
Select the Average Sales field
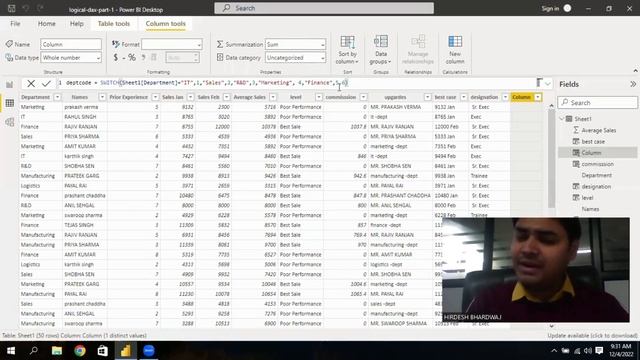click(x=599, y=130)
